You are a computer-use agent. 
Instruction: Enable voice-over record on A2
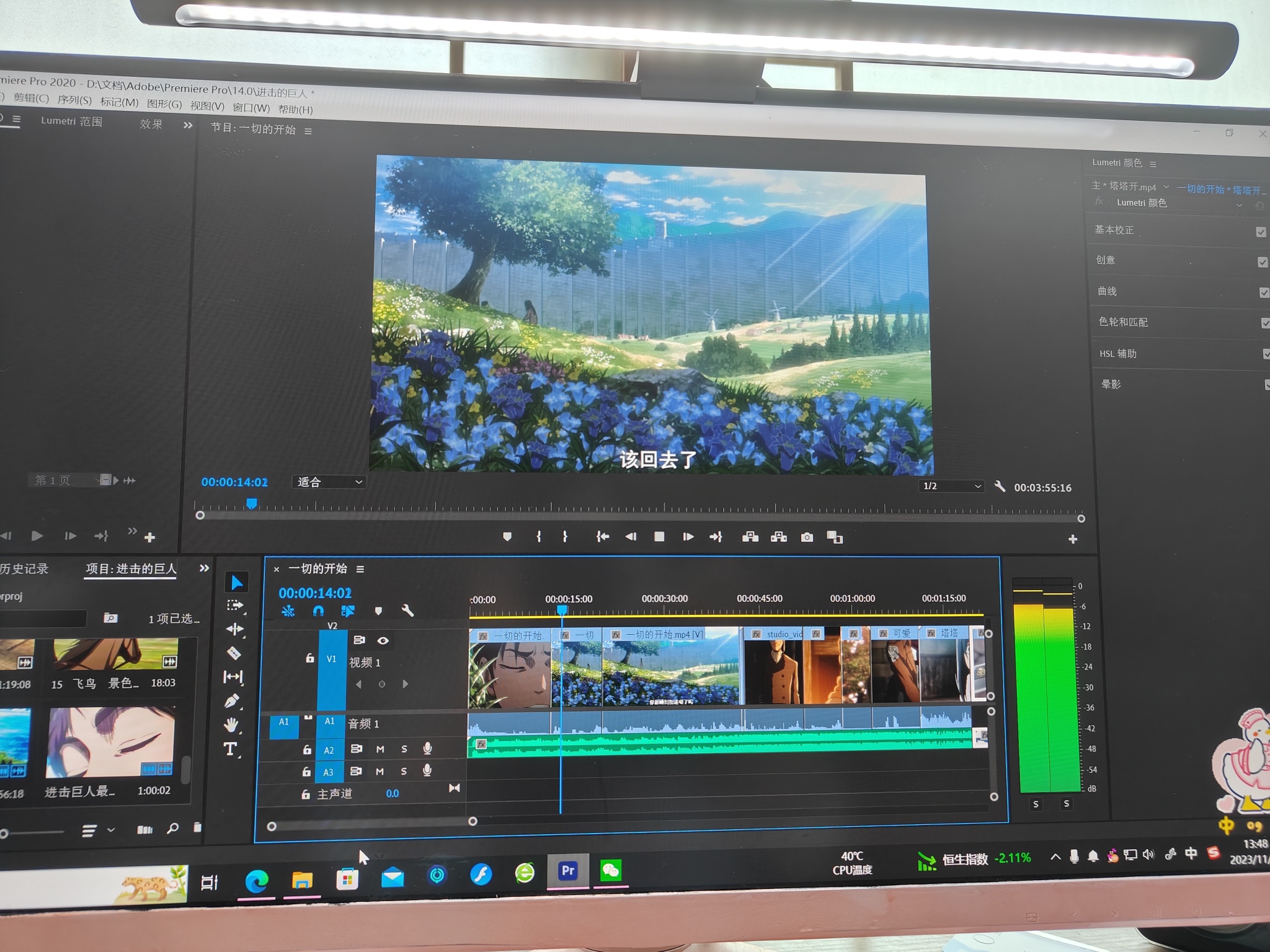[427, 749]
